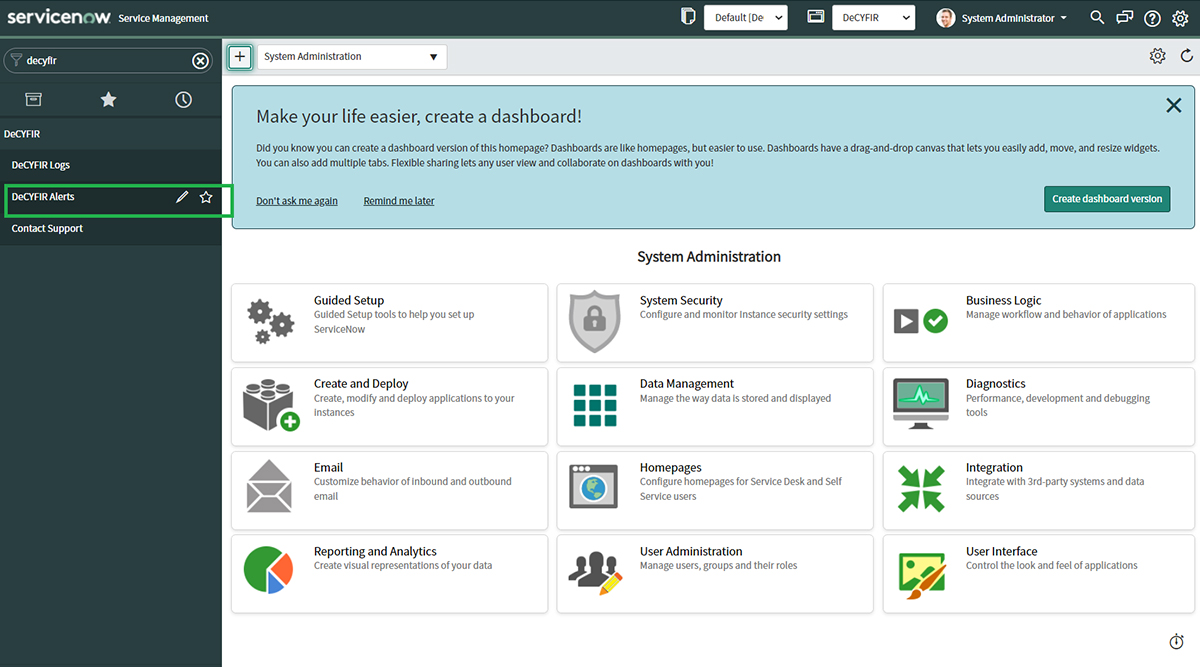Refresh the homepage
The width and height of the screenshot is (1200, 667).
point(1187,56)
